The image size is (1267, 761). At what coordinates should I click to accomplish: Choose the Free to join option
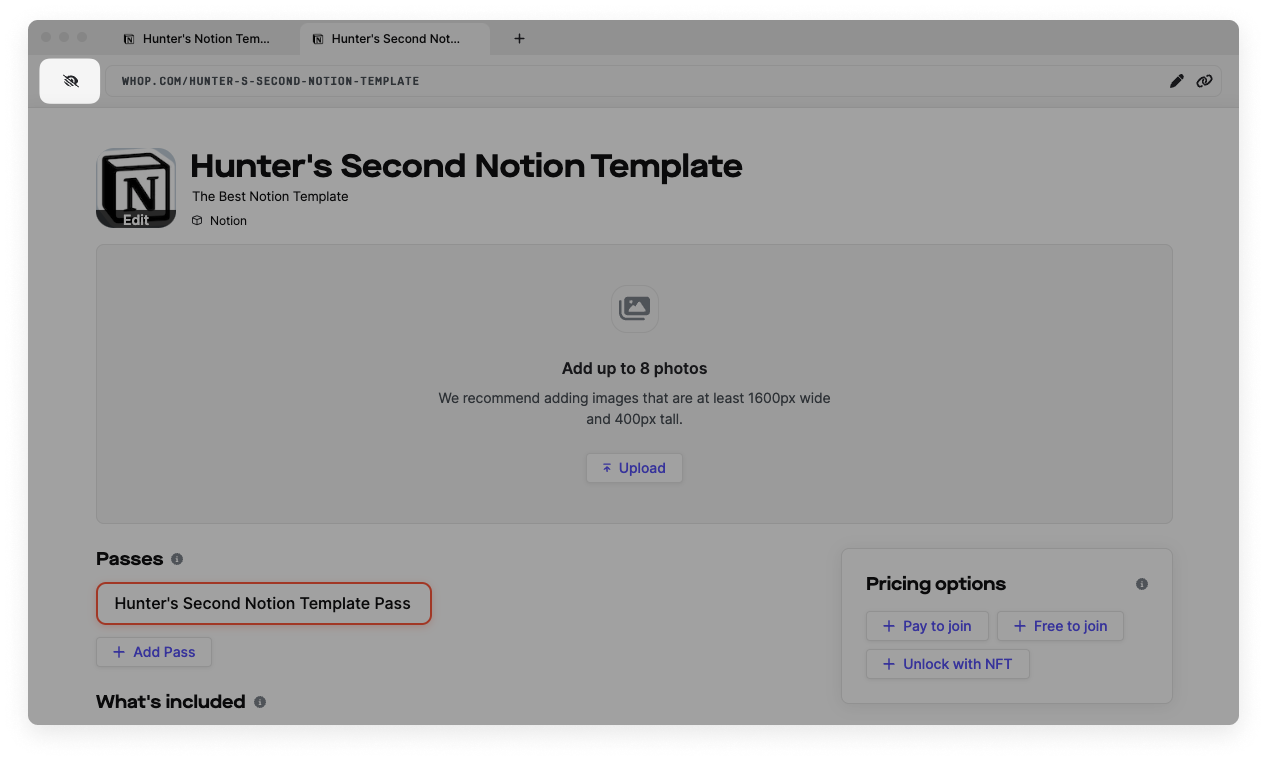1060,626
